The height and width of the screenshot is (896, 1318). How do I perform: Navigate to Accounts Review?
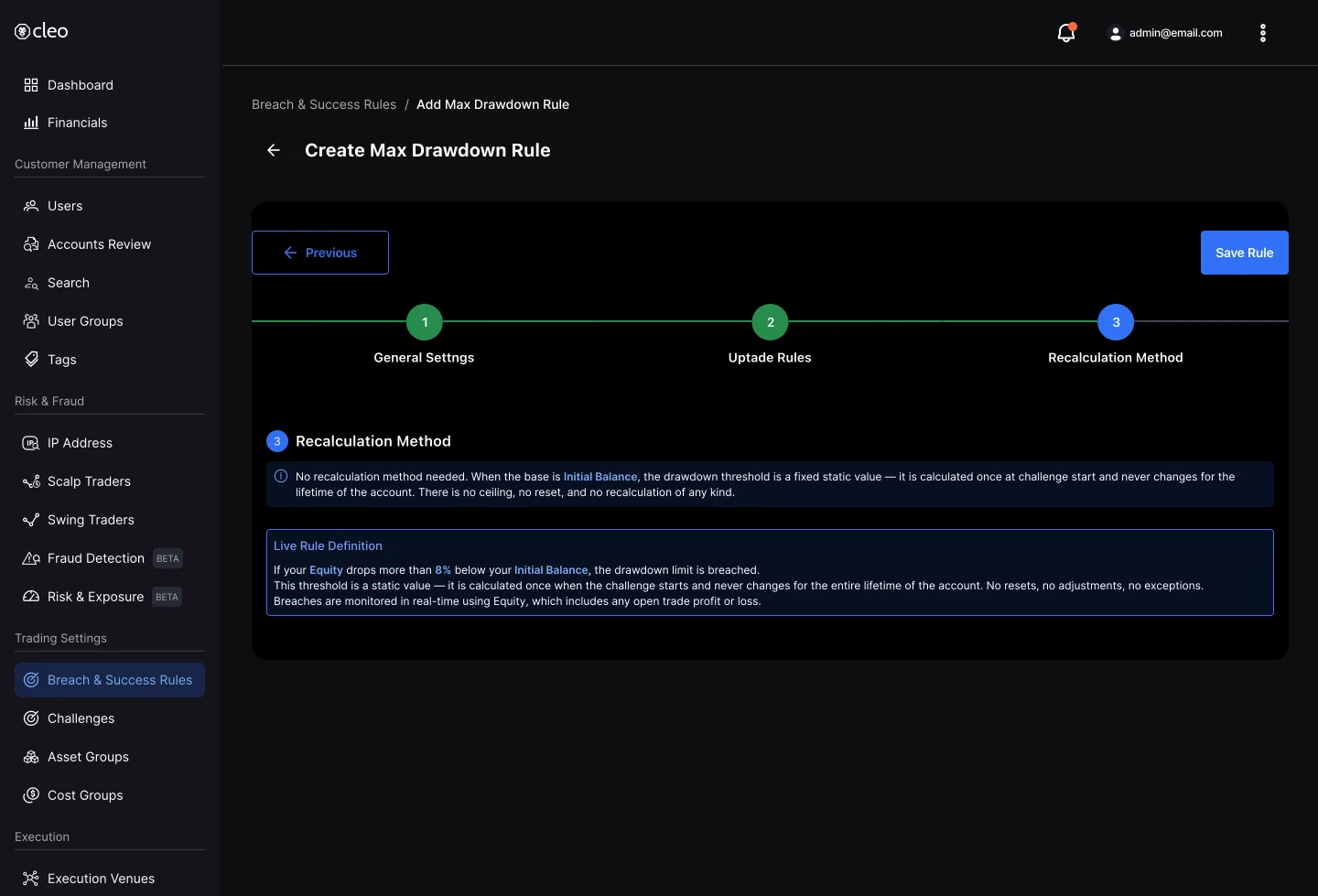click(x=110, y=244)
